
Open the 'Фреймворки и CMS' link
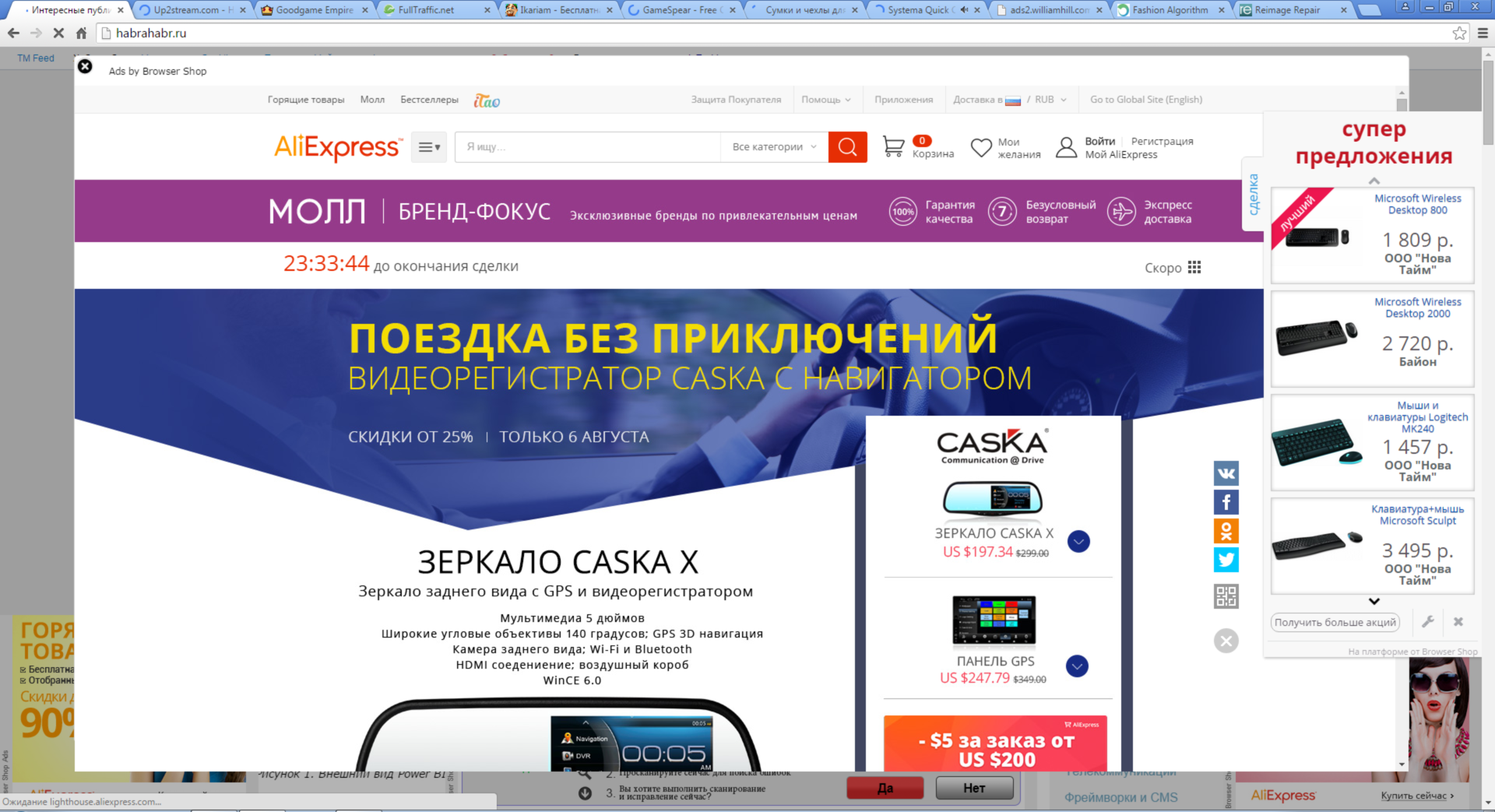pyautogui.click(x=1120, y=797)
